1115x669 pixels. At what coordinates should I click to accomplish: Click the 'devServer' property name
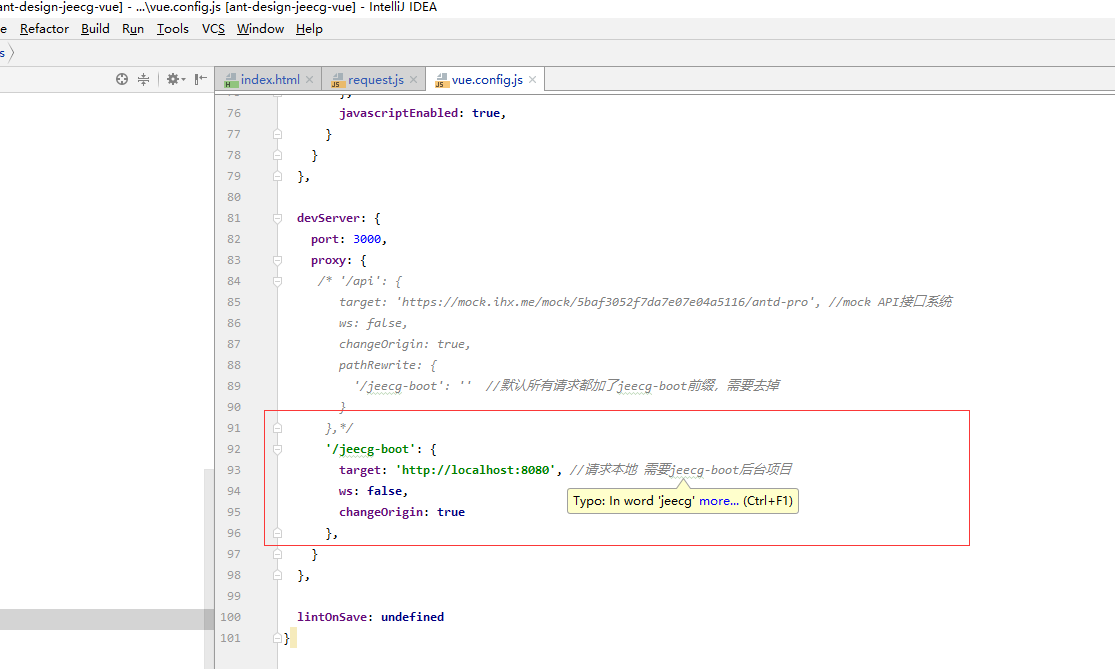tap(329, 218)
